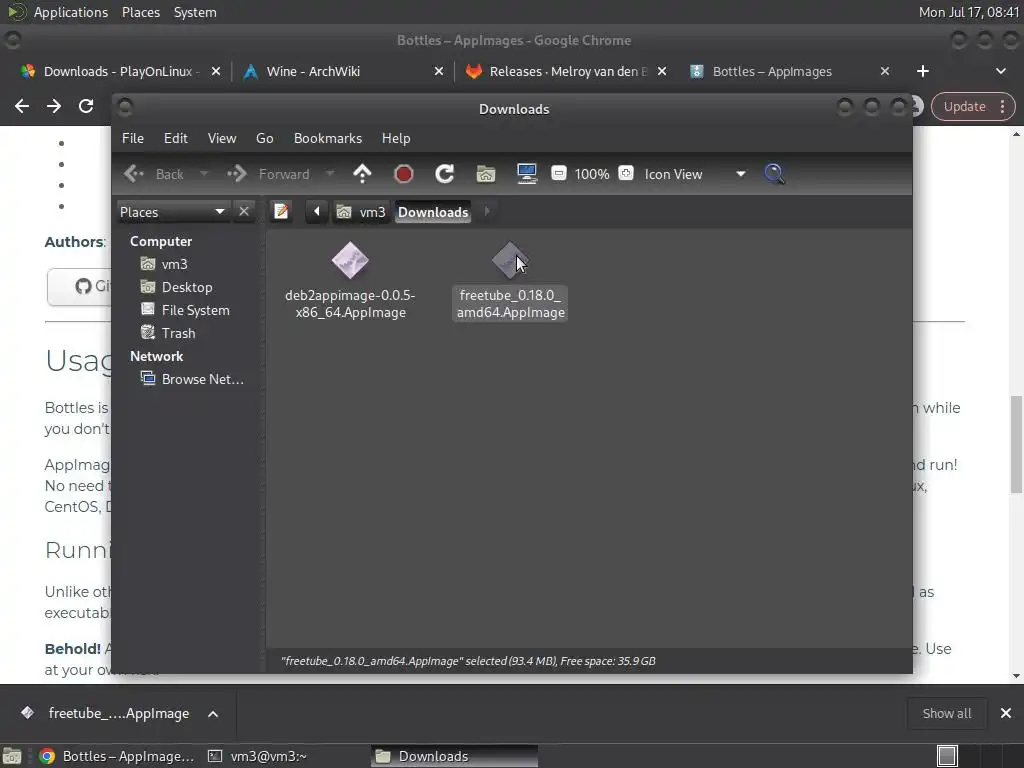Click the Chrome page vertical scrollbar
The image size is (1024, 768).
point(1016,444)
